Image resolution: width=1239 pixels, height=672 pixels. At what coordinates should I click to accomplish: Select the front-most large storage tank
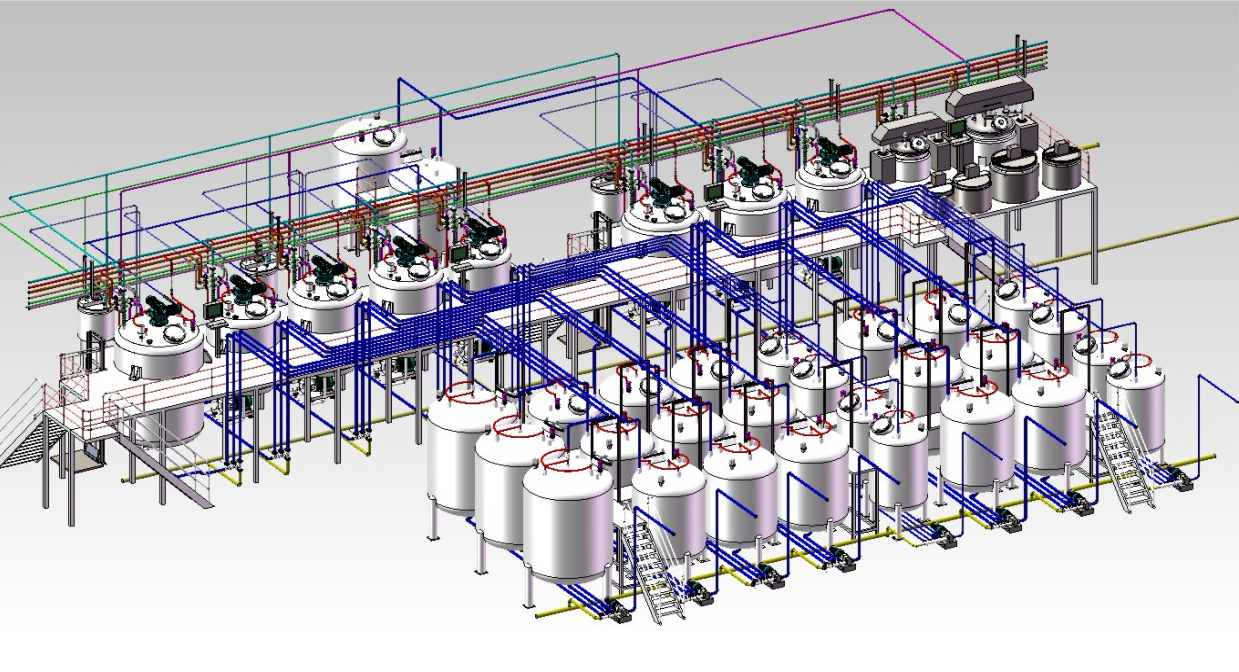click(x=567, y=520)
